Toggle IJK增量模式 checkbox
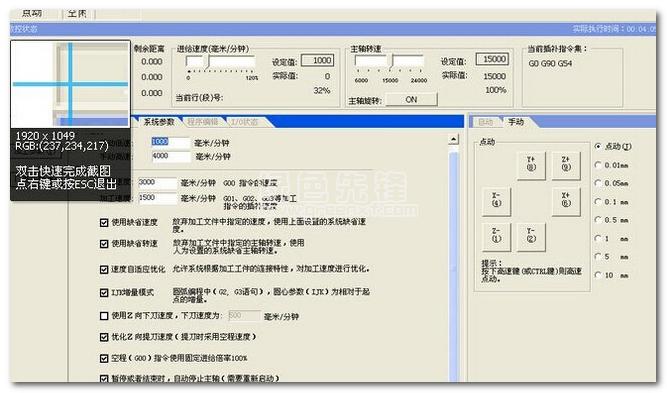 [x=104, y=293]
